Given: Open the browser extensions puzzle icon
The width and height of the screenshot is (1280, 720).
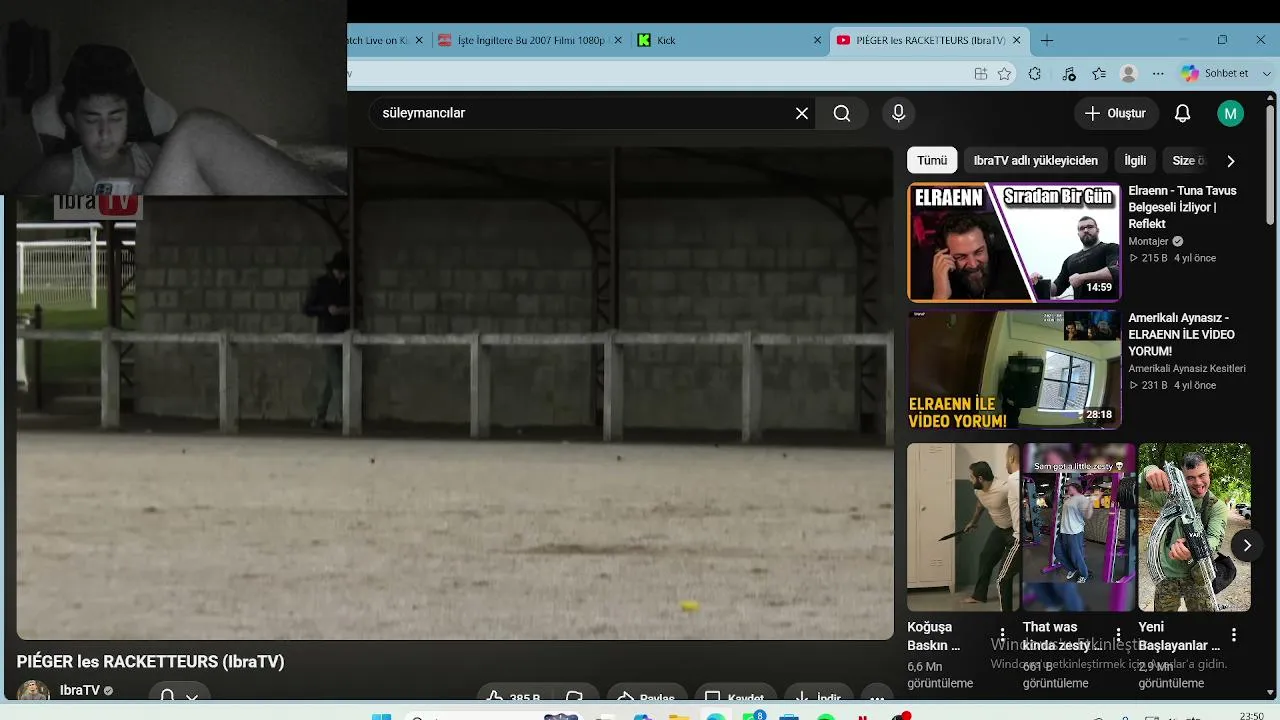Looking at the screenshot, I should pos(1035,73).
